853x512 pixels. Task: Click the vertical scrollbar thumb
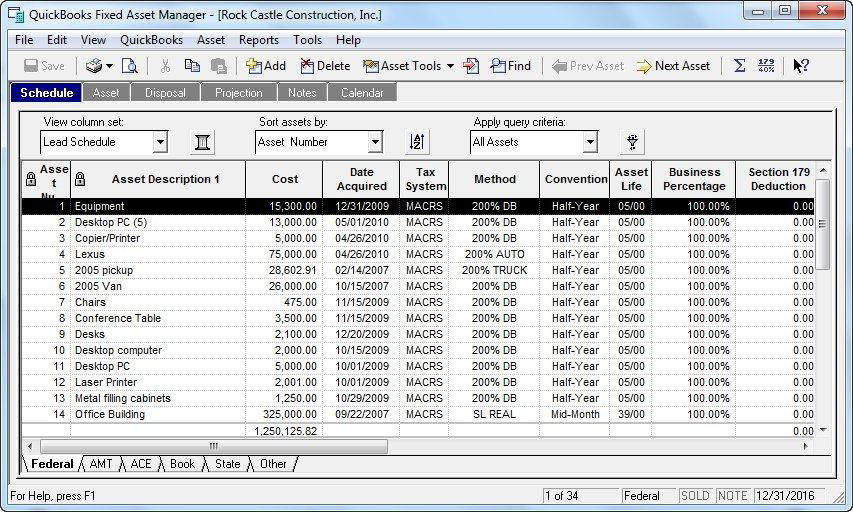(x=823, y=224)
